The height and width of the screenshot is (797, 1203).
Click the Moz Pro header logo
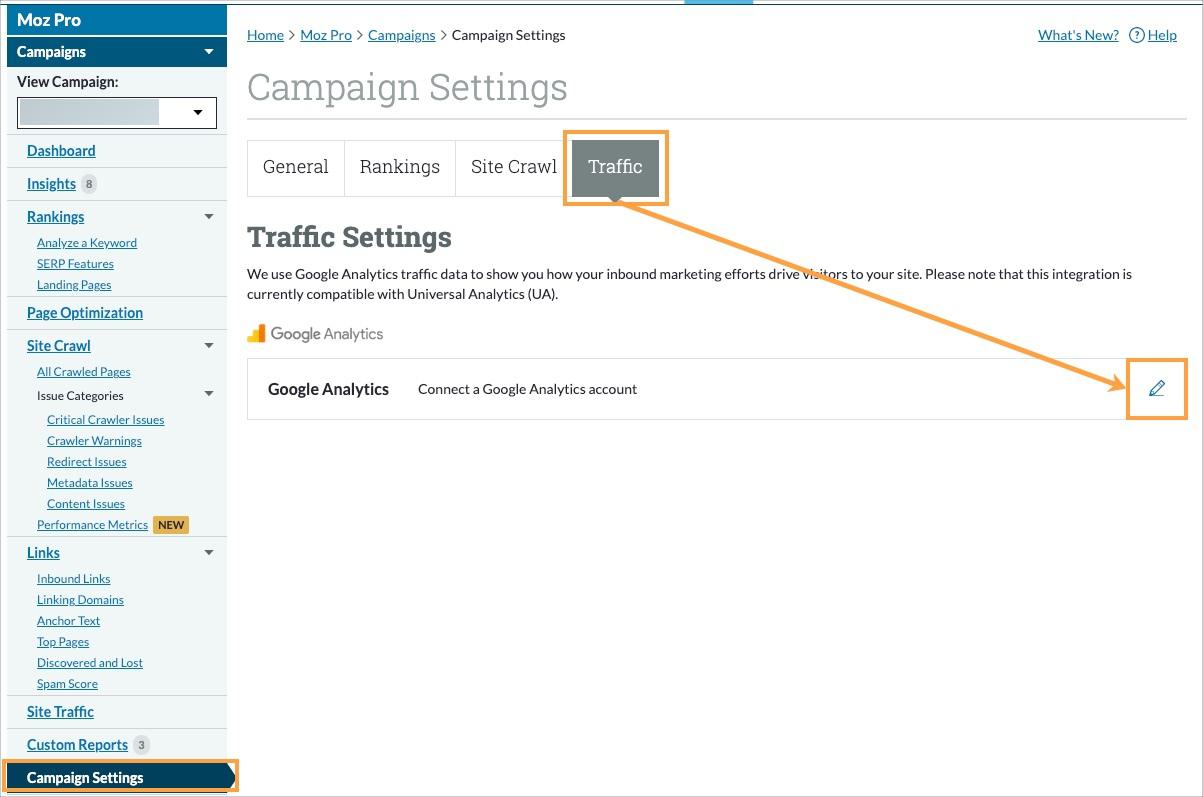coord(48,18)
